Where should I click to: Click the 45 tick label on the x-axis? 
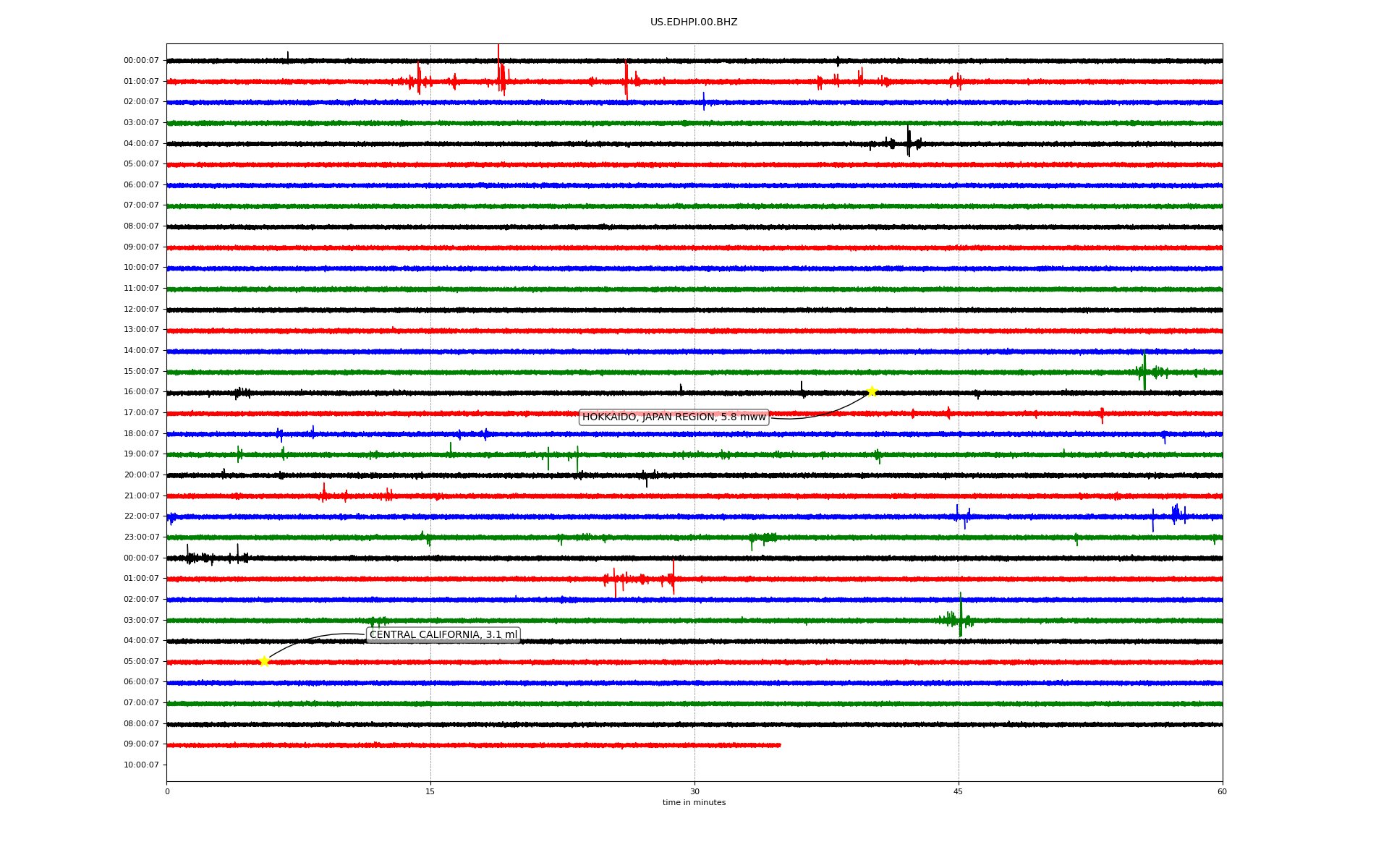[958, 791]
